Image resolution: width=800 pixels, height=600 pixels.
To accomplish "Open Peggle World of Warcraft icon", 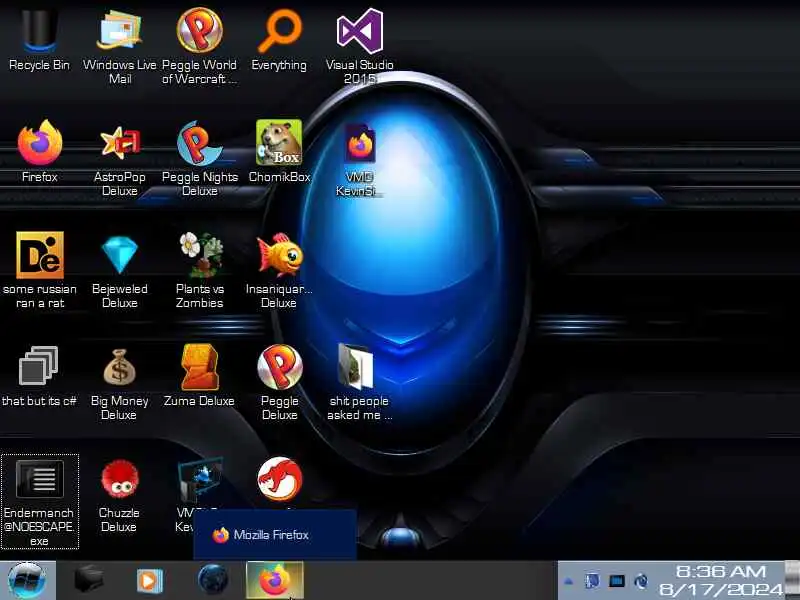I will click(x=199, y=30).
